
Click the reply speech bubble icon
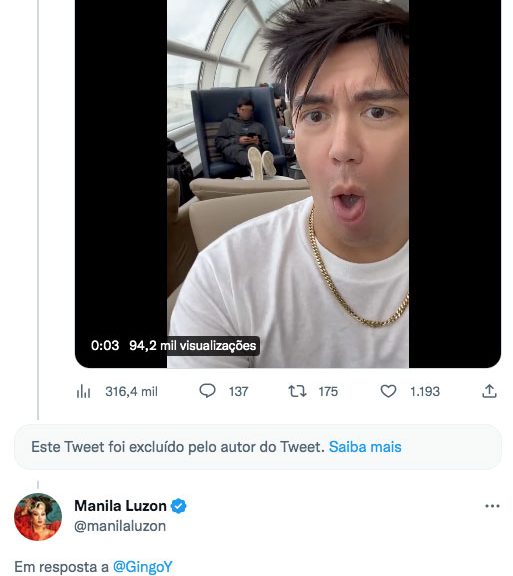coord(207,391)
